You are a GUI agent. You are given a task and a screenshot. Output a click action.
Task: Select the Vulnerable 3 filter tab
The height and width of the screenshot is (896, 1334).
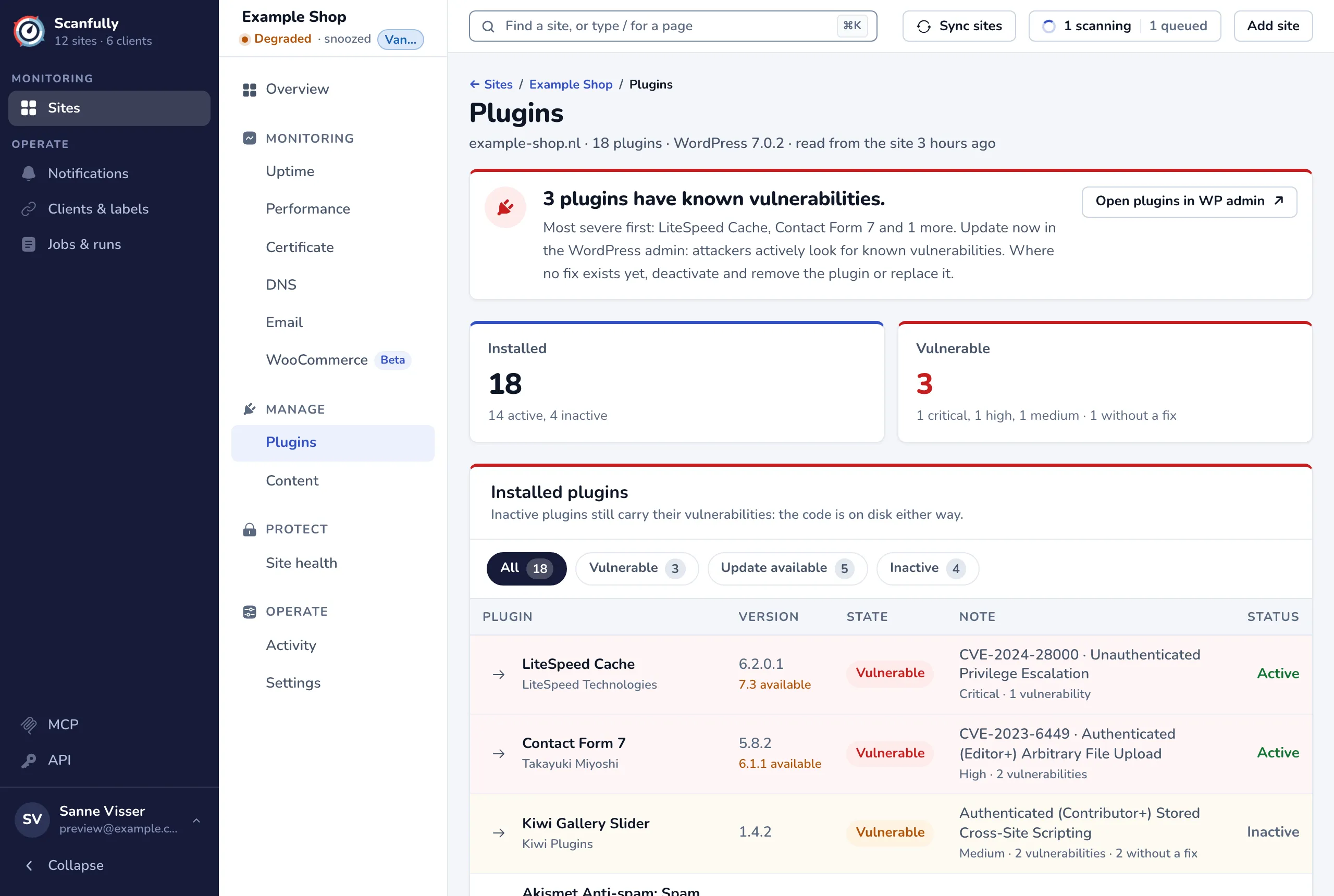637,568
